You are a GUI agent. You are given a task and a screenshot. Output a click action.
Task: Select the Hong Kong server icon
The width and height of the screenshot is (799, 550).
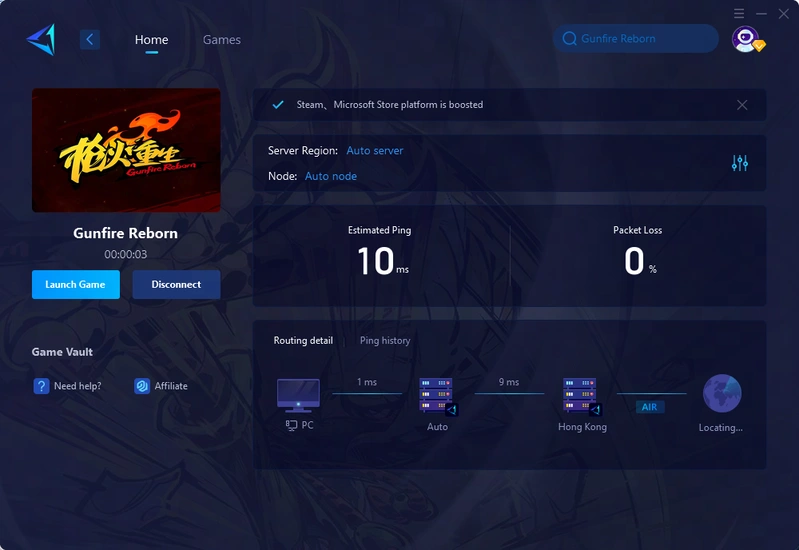coord(582,396)
